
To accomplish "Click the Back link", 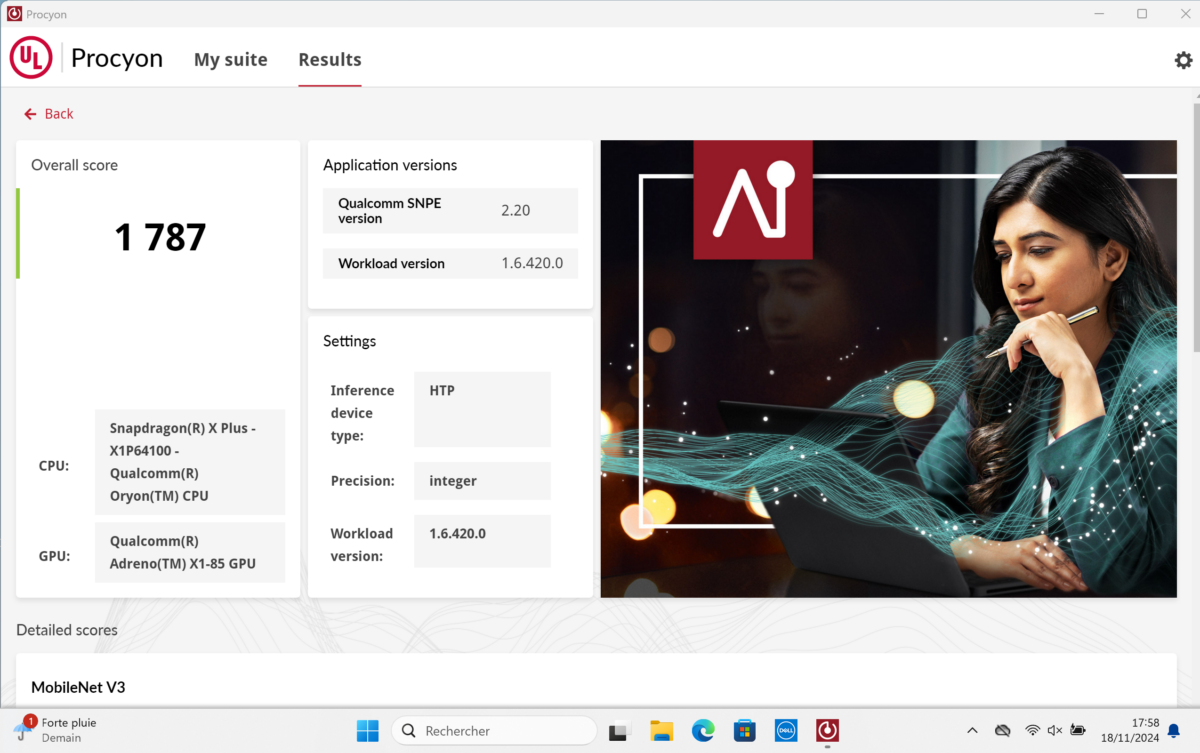I will pos(58,114).
